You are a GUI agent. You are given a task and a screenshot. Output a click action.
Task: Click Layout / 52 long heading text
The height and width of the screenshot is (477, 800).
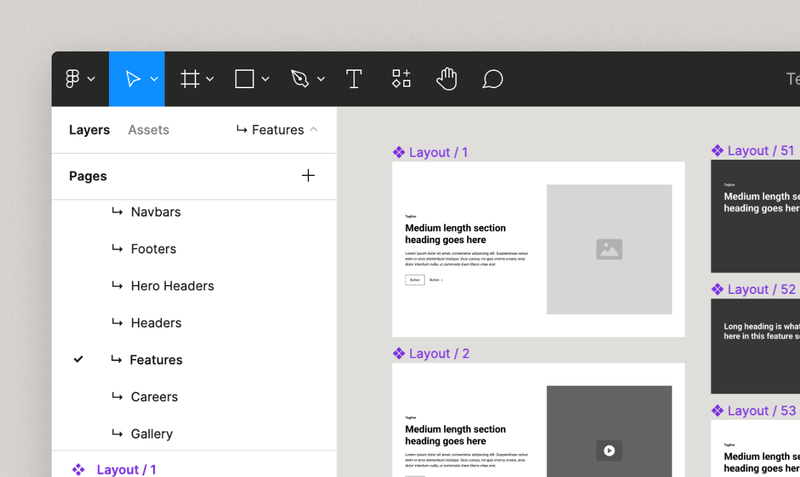point(761,331)
